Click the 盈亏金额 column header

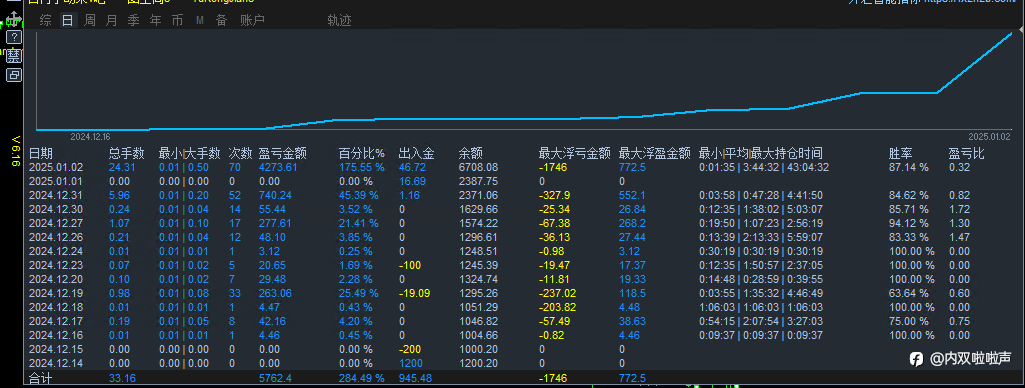(x=282, y=154)
